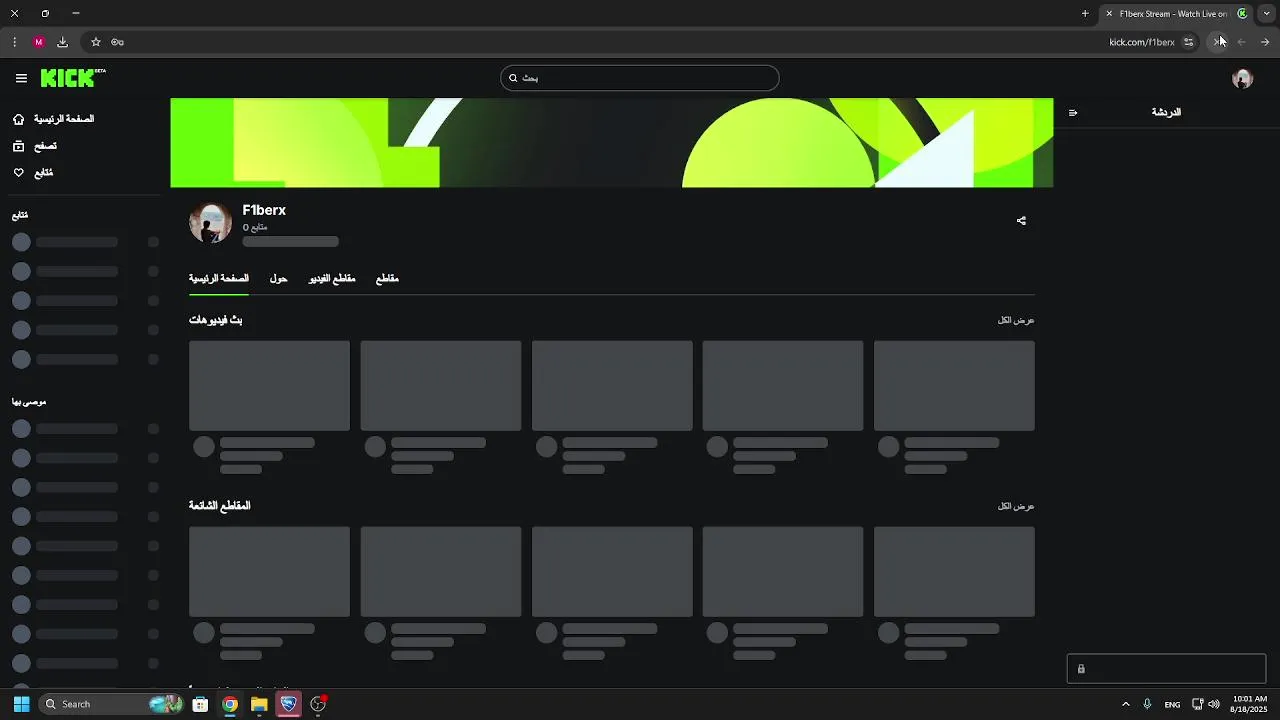Click the kick.com/f1berx address bar
The image size is (1280, 720).
coord(1141,42)
